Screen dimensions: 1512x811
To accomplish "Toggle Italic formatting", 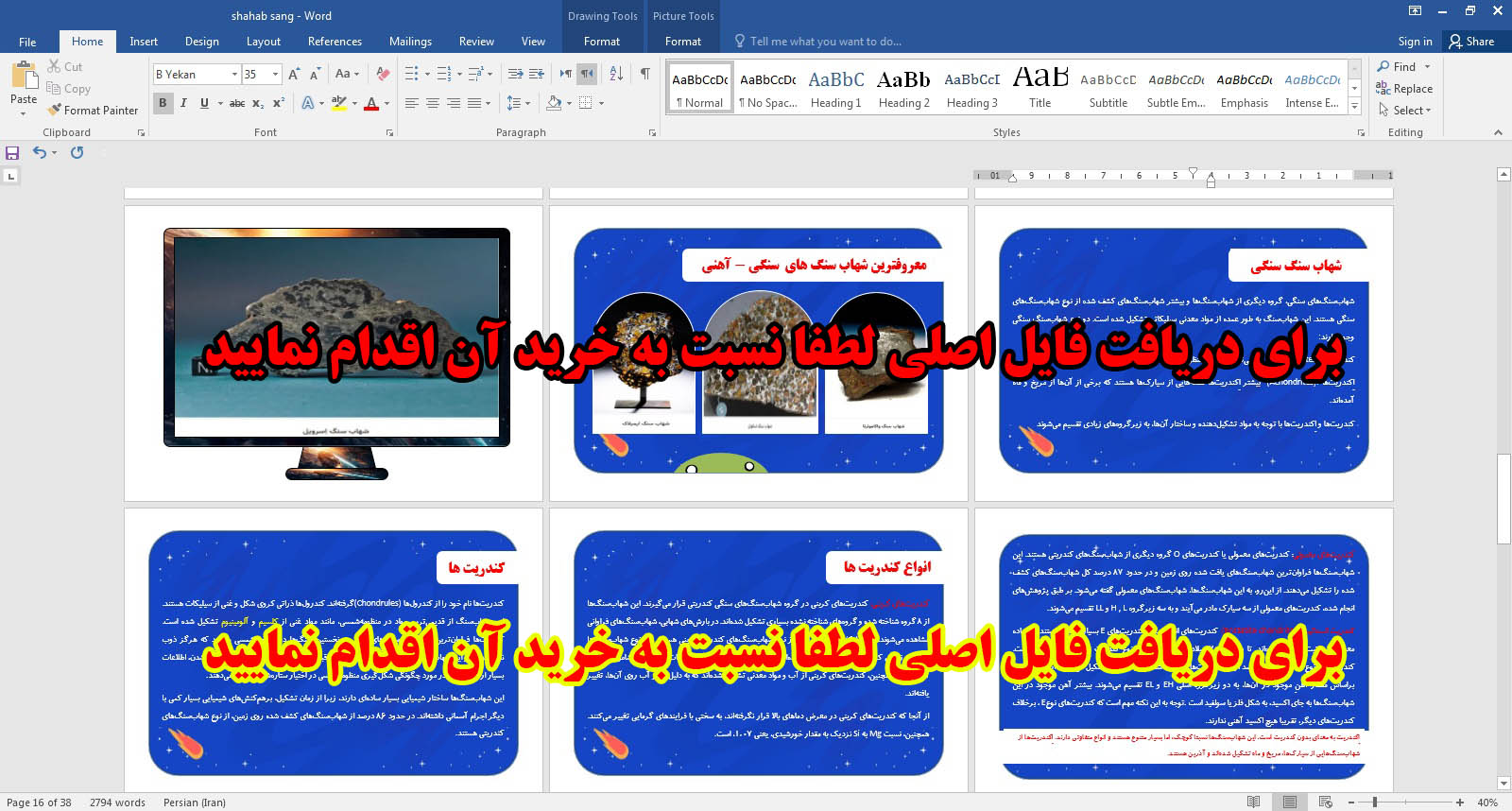I will (183, 103).
